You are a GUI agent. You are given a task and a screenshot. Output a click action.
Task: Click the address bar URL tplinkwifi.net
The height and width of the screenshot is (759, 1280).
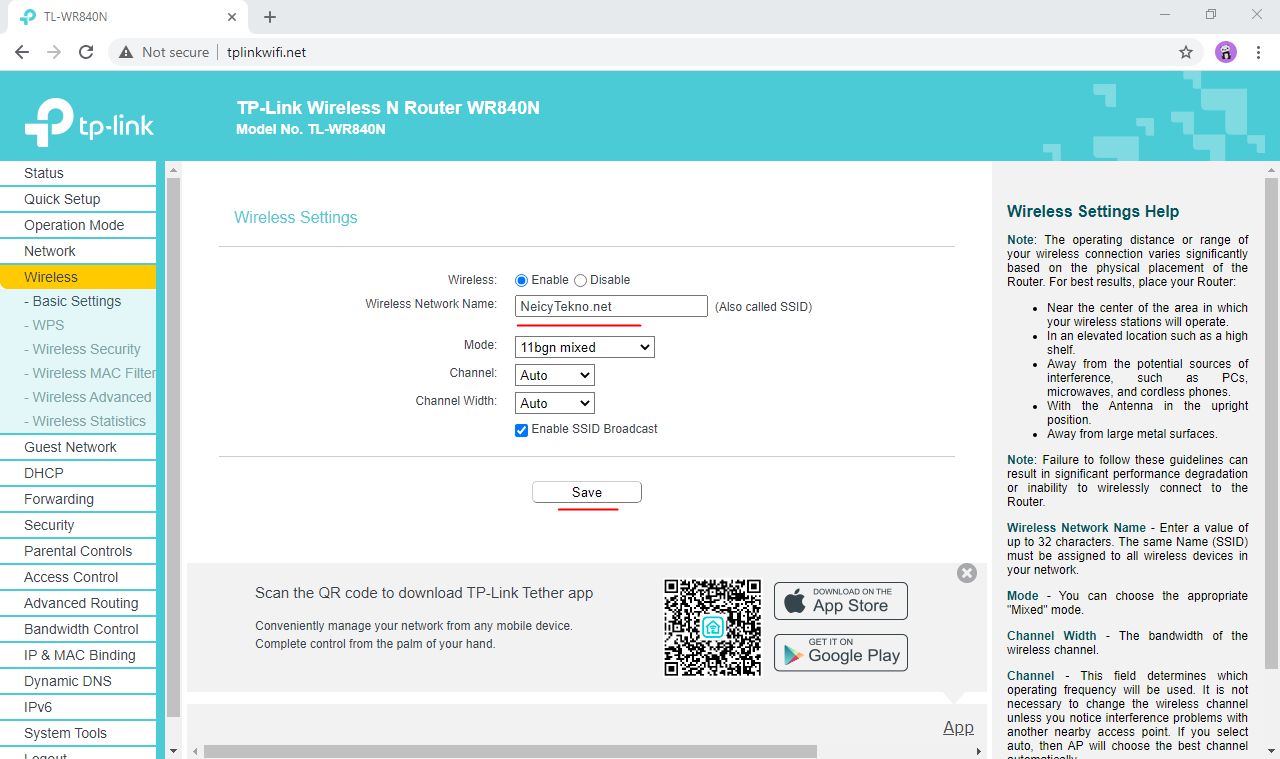coord(266,52)
